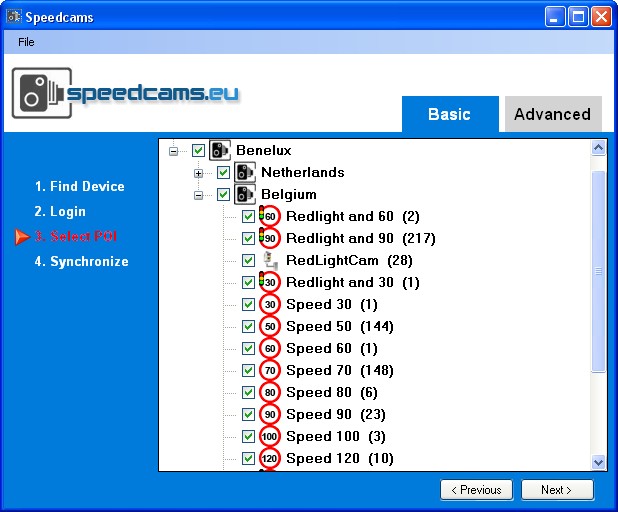Toggle the Speed 120 checkbox
Screen dimensions: 618x512
tap(248, 458)
